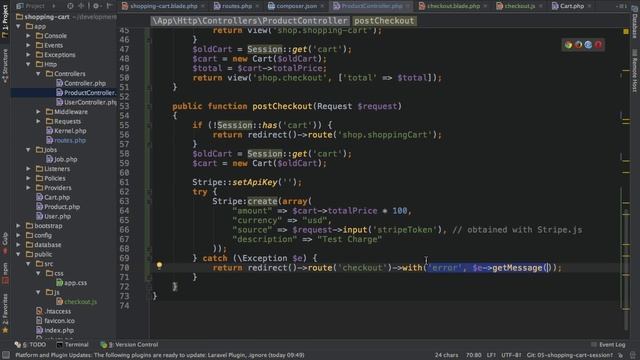The width and height of the screenshot is (640, 360).
Task: Hide the Project panel with toolbar icon
Action: tap(109, 6)
